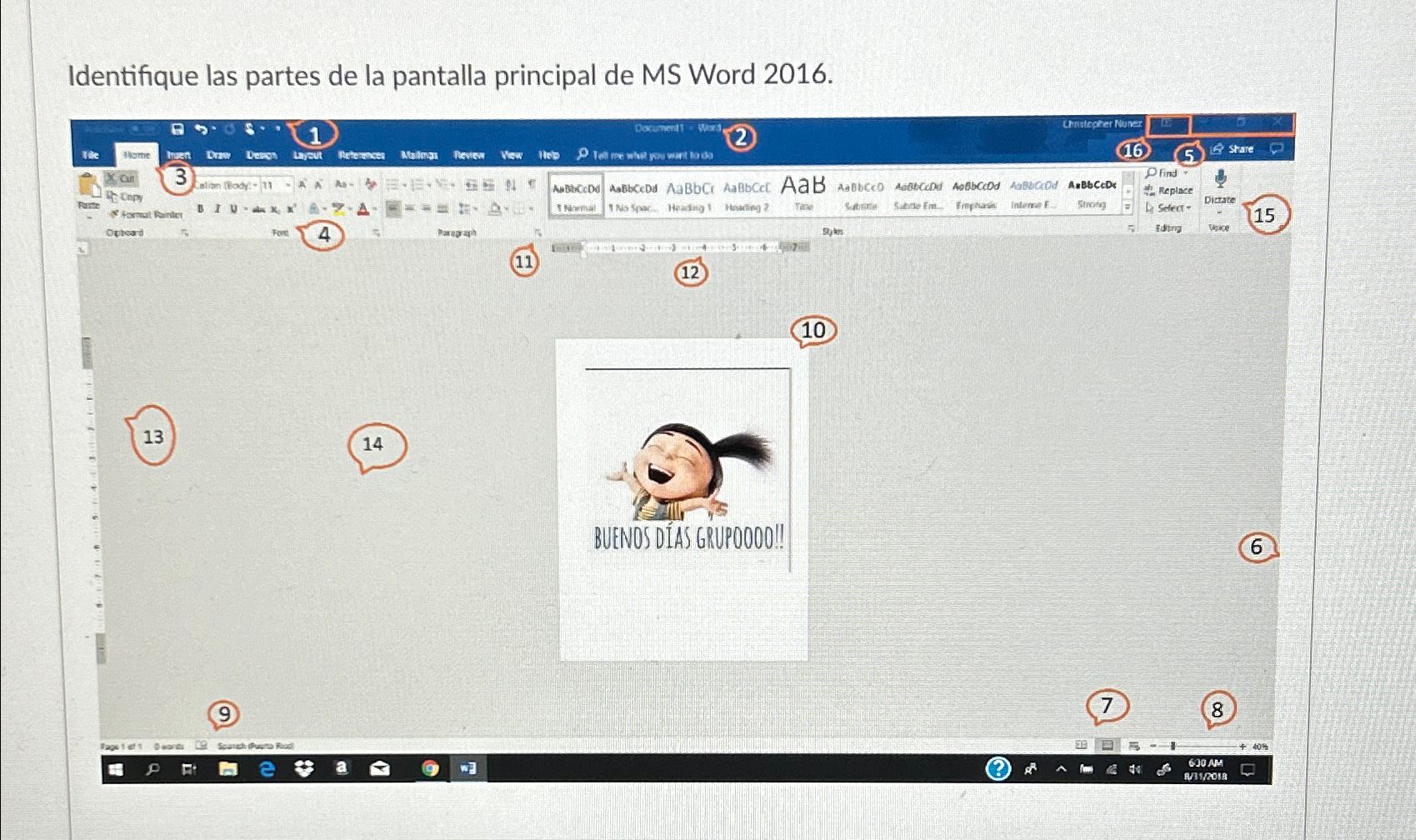Open the Select dropdown in Editing group
The height and width of the screenshot is (840, 1416).
coord(1168,208)
